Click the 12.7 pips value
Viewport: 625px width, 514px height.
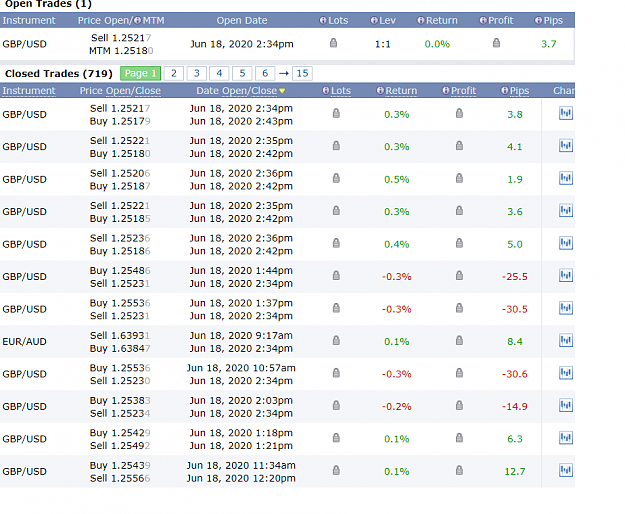pos(515,471)
